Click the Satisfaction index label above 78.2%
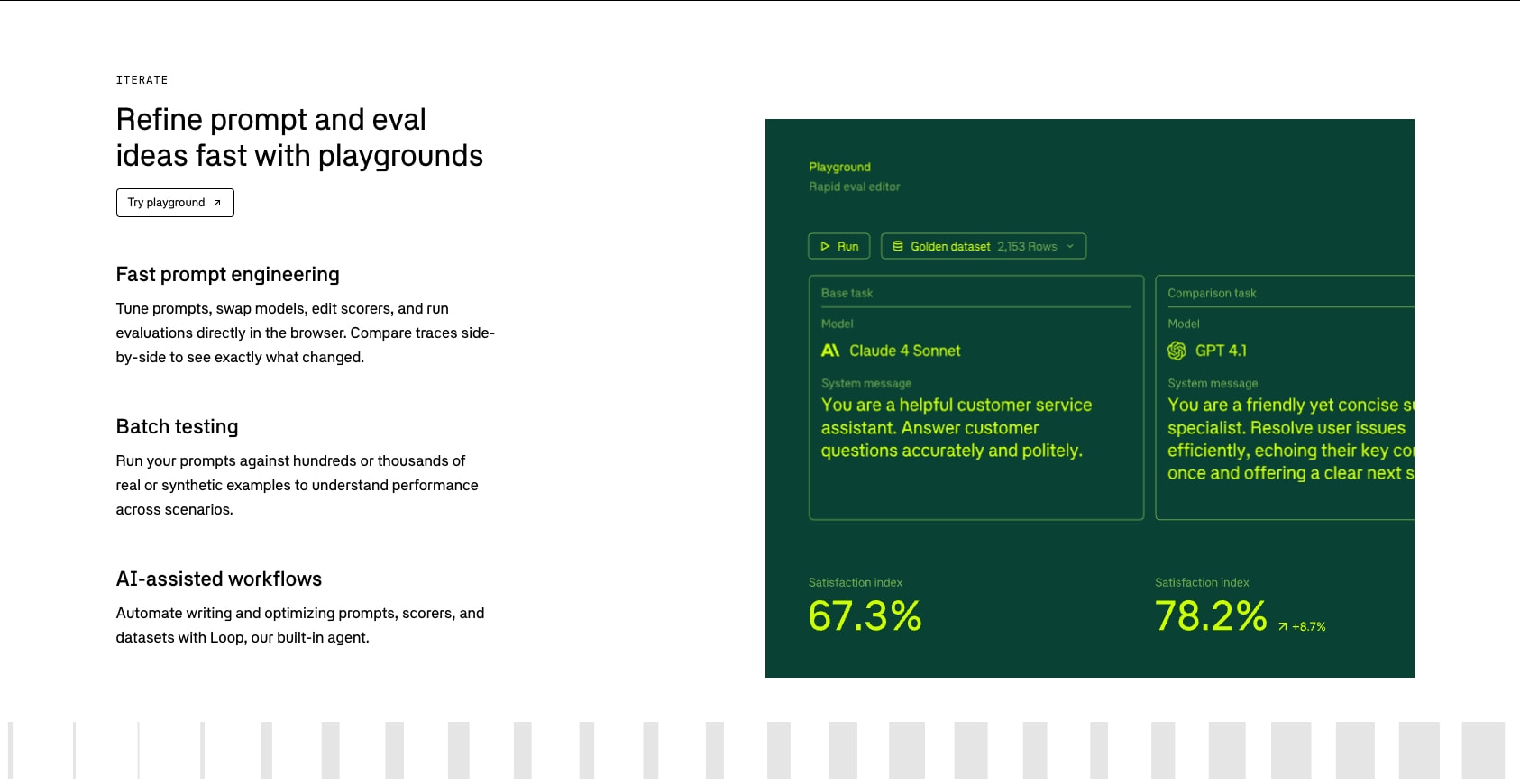Viewport: 1520px width, 784px height. (x=1202, y=582)
